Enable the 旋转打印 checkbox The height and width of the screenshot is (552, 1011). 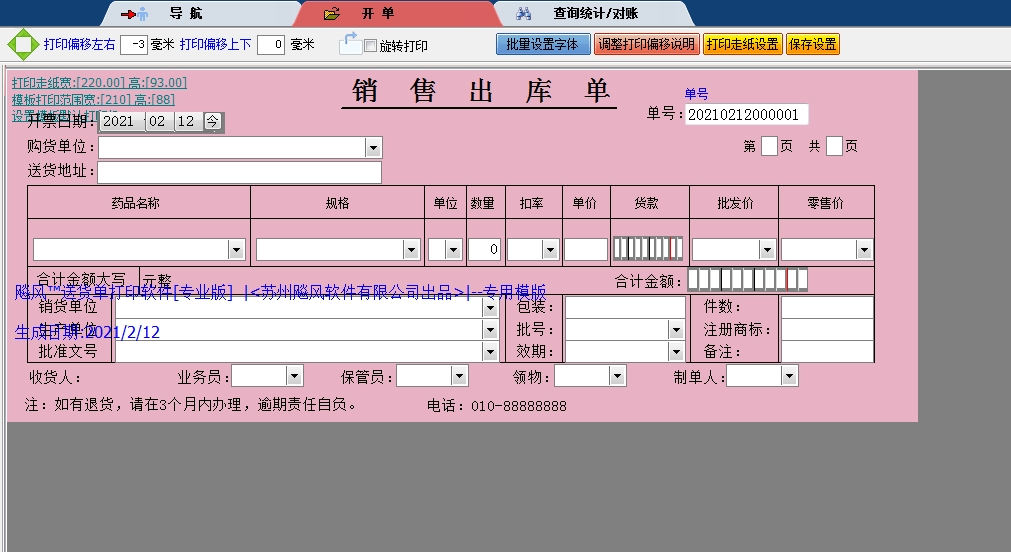coord(371,46)
